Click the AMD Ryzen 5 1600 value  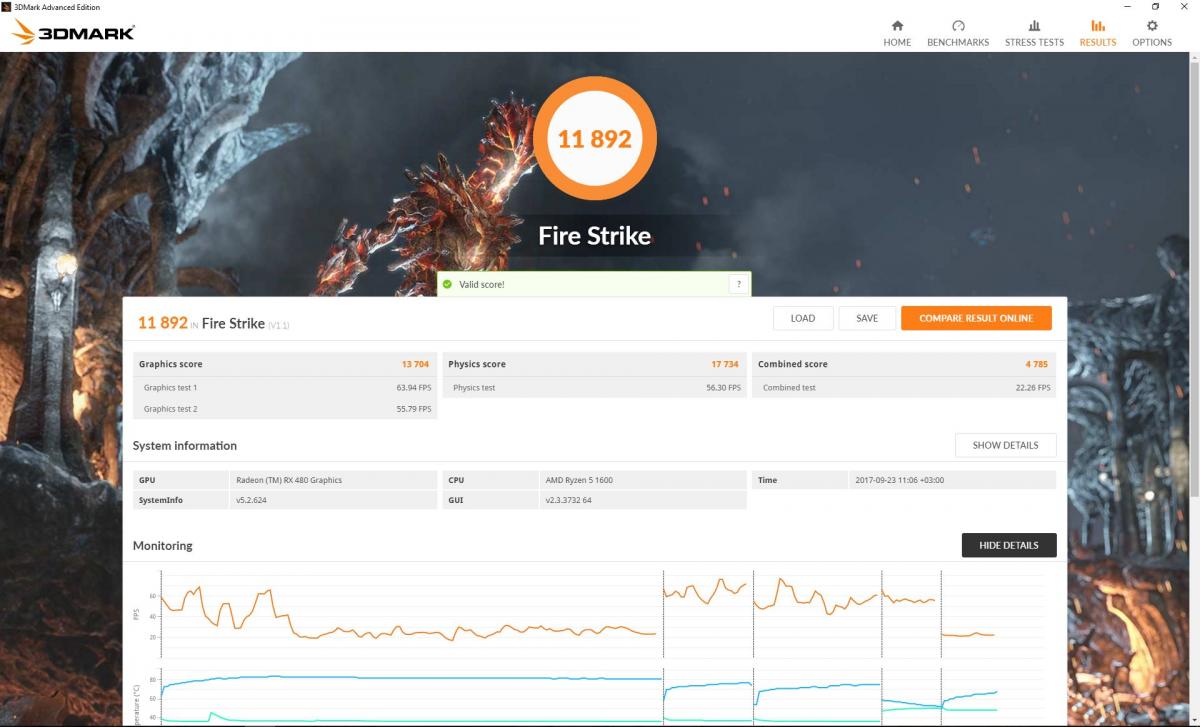click(x=579, y=480)
